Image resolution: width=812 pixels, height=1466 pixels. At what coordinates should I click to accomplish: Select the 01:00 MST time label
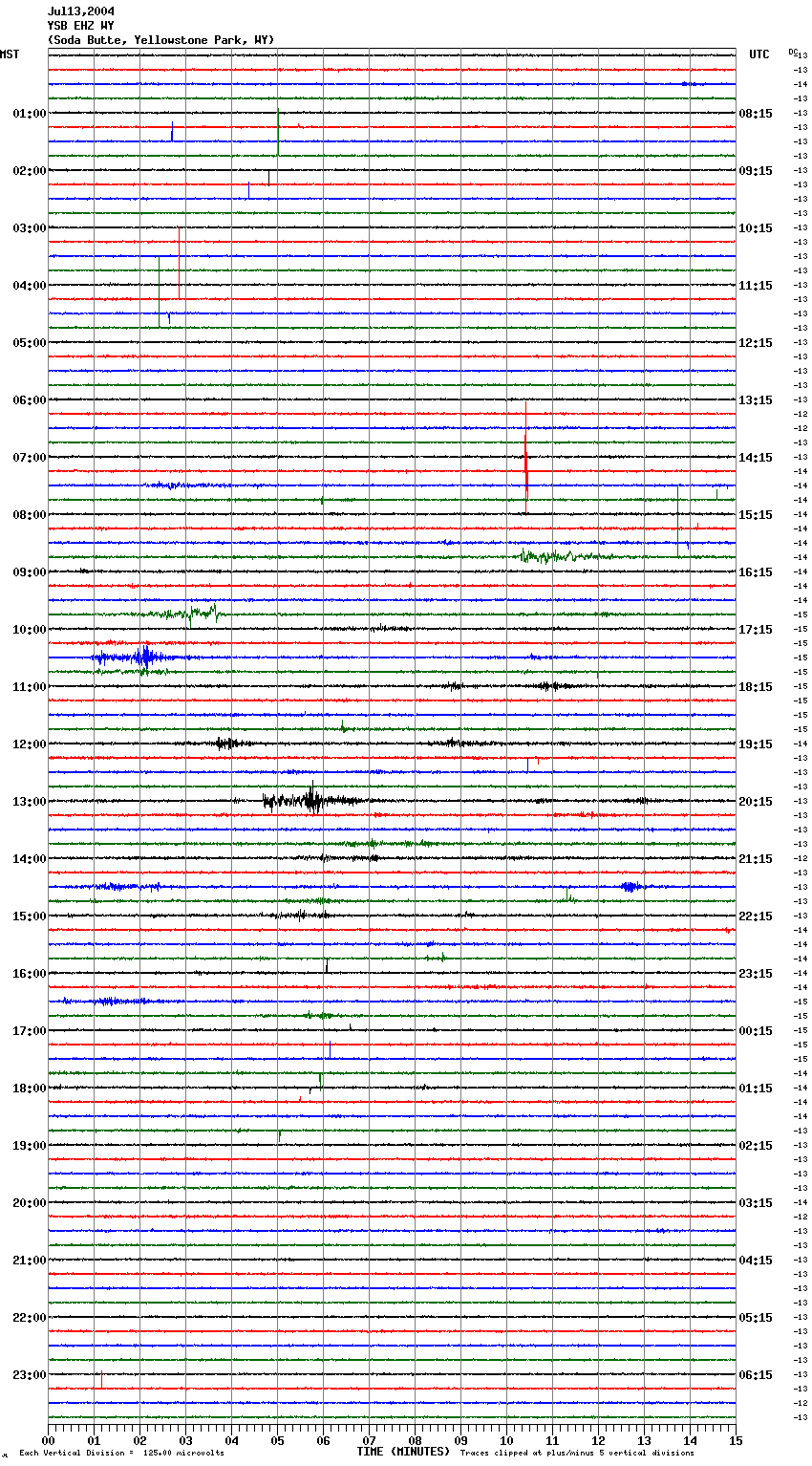click(30, 114)
